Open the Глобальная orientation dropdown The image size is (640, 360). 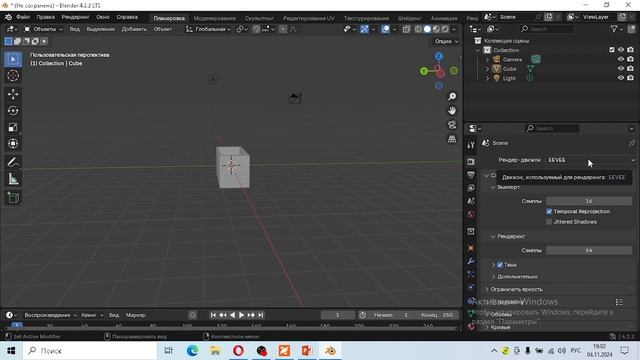coord(208,29)
